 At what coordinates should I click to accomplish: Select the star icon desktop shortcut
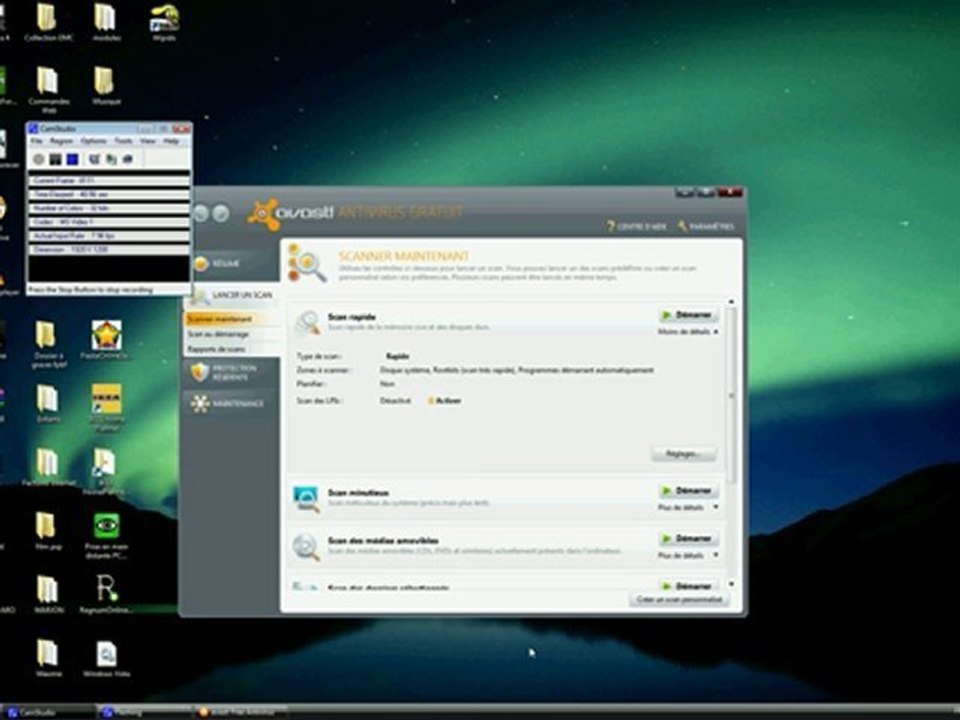click(106, 340)
